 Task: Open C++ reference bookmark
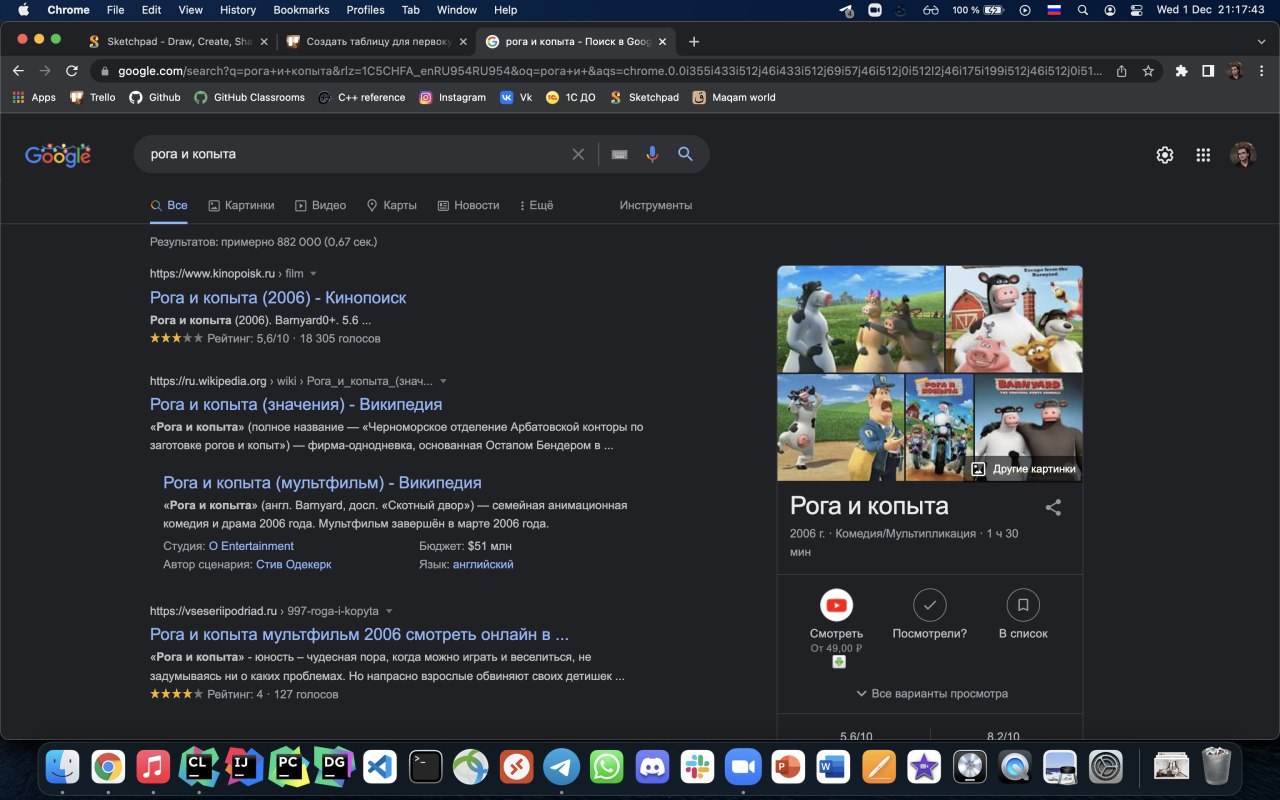click(x=362, y=97)
